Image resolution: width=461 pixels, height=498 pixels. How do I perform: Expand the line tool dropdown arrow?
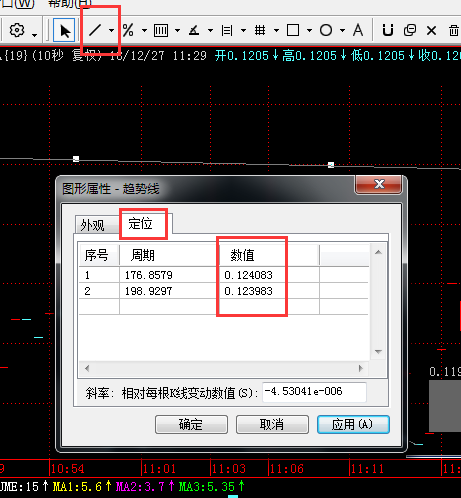111,31
